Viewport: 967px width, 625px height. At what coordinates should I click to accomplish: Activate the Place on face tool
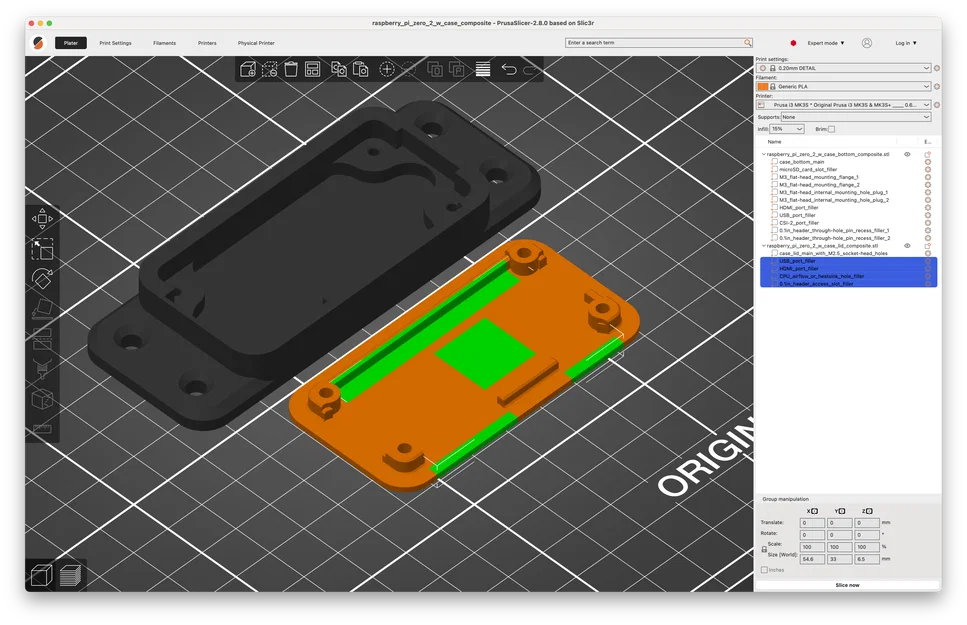click(x=42, y=310)
